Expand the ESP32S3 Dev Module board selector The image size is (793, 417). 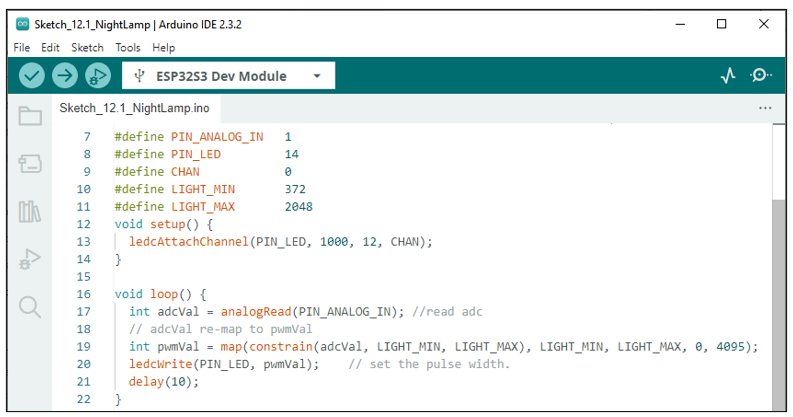[x=228, y=76]
